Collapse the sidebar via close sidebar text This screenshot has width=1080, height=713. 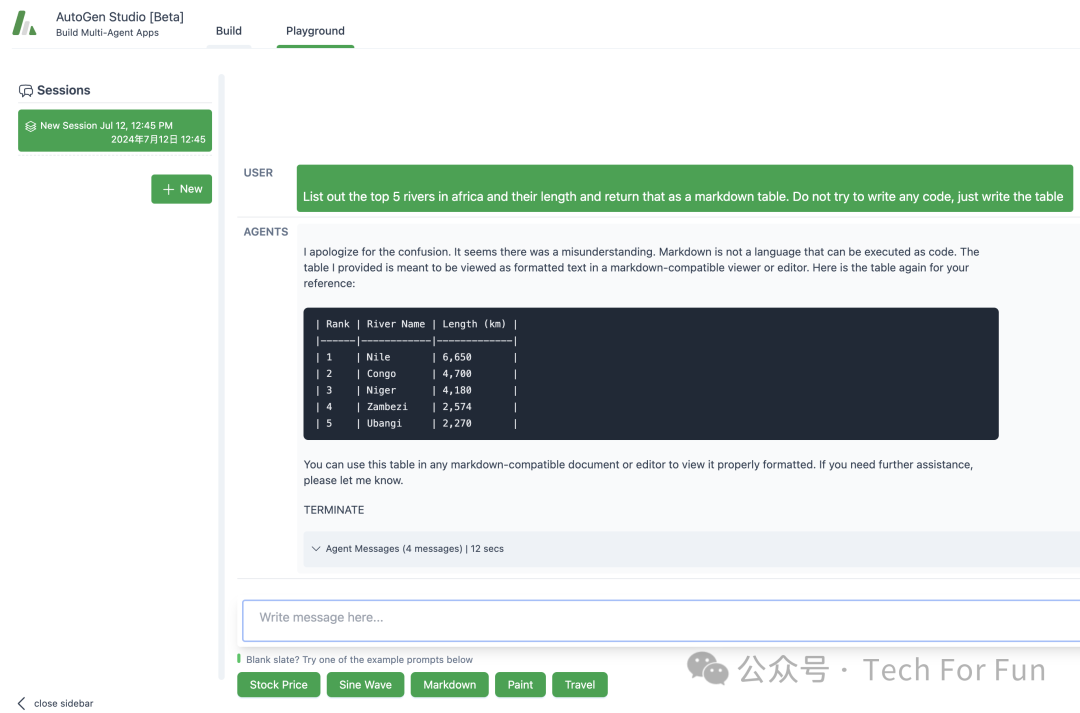(x=63, y=703)
